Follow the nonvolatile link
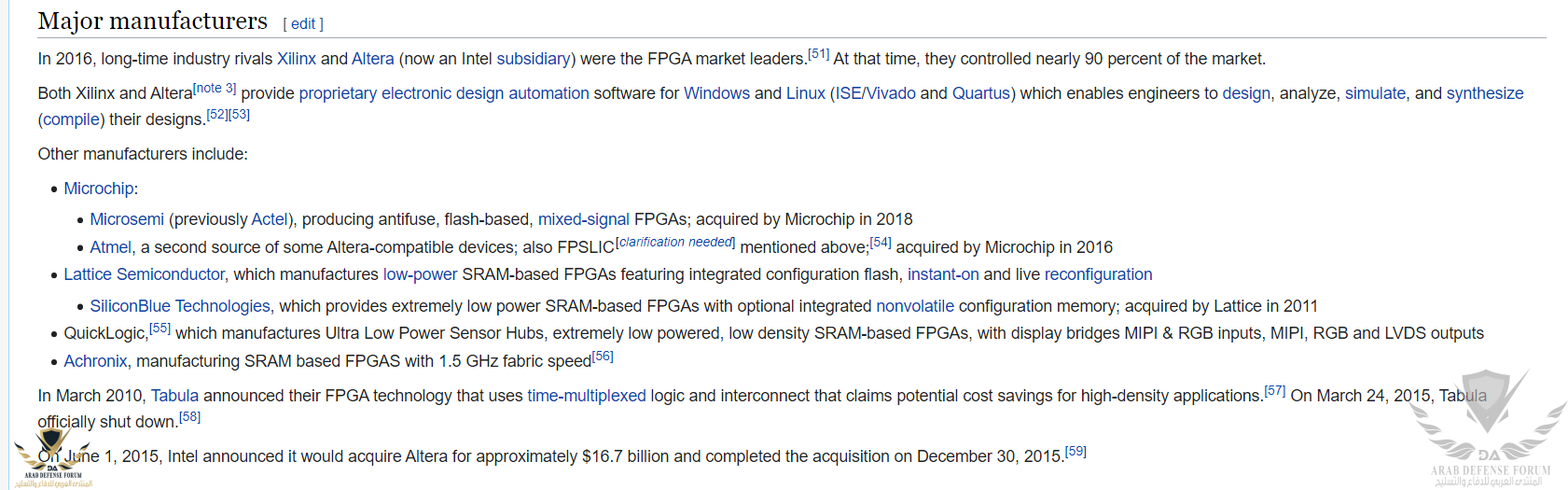Screen dimensions: 1568x490 tap(914, 306)
